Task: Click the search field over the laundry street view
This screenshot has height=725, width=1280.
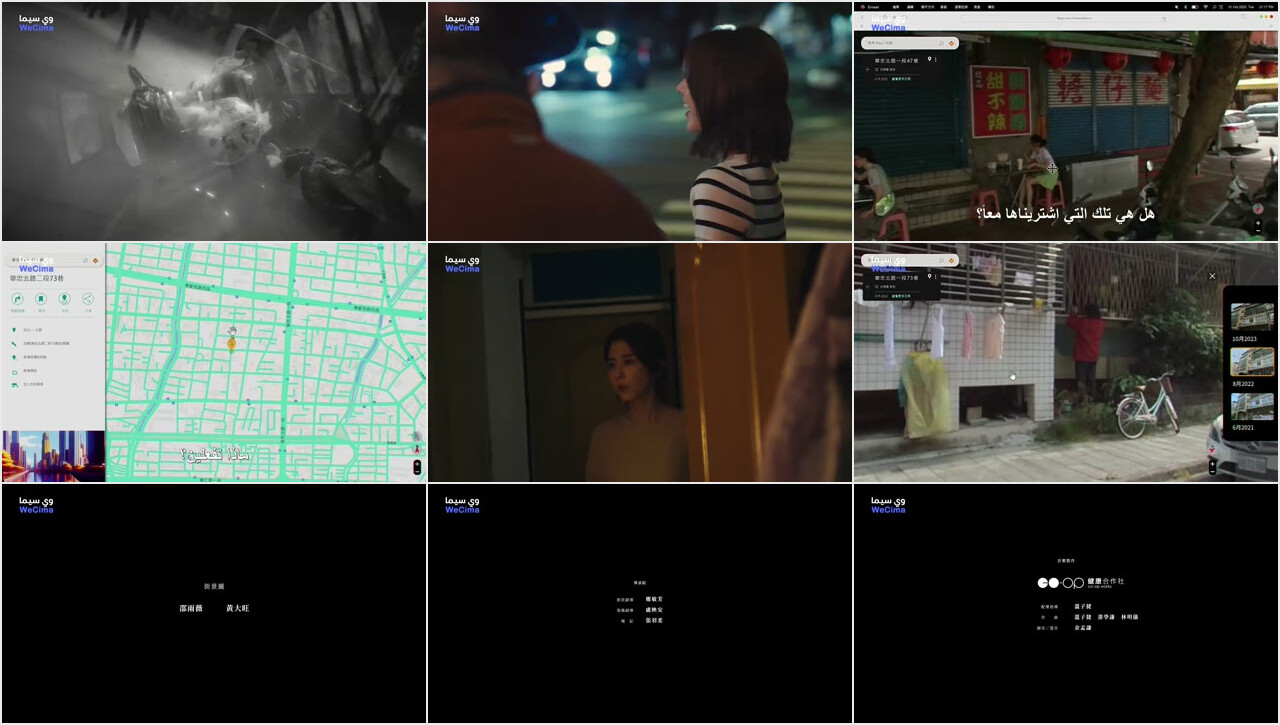Action: tap(908, 260)
